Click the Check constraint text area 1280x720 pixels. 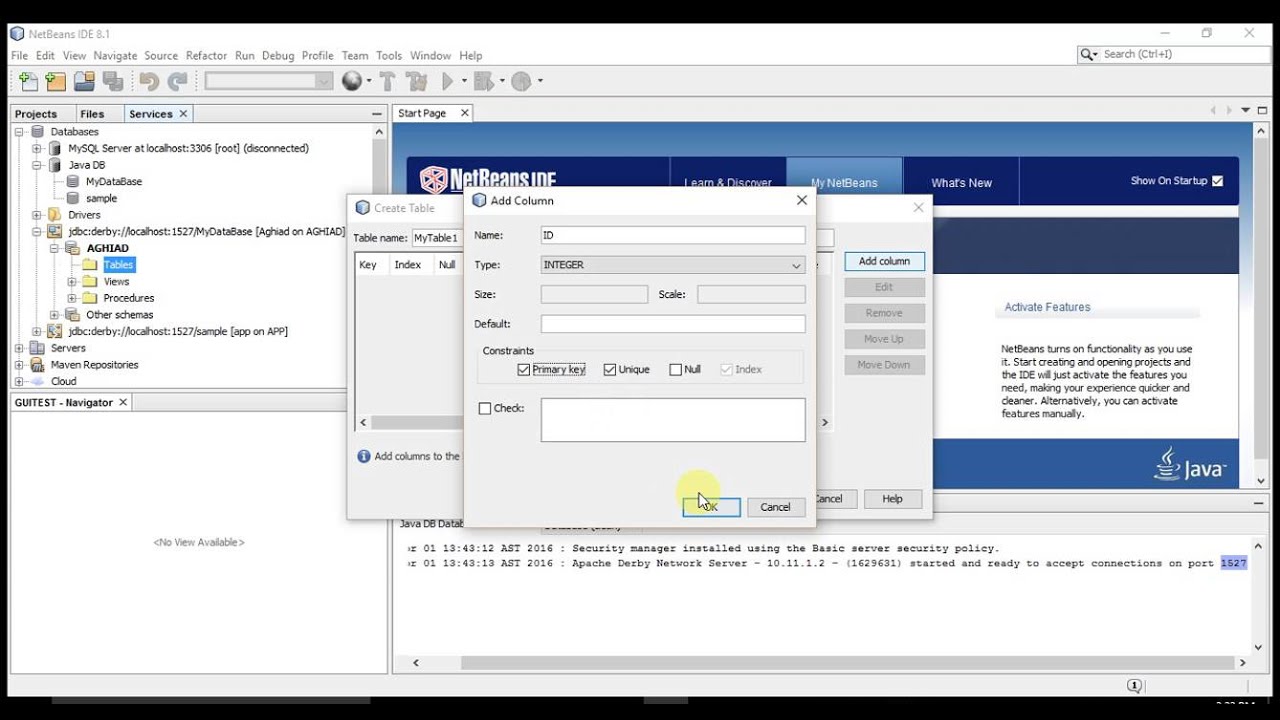(673, 420)
